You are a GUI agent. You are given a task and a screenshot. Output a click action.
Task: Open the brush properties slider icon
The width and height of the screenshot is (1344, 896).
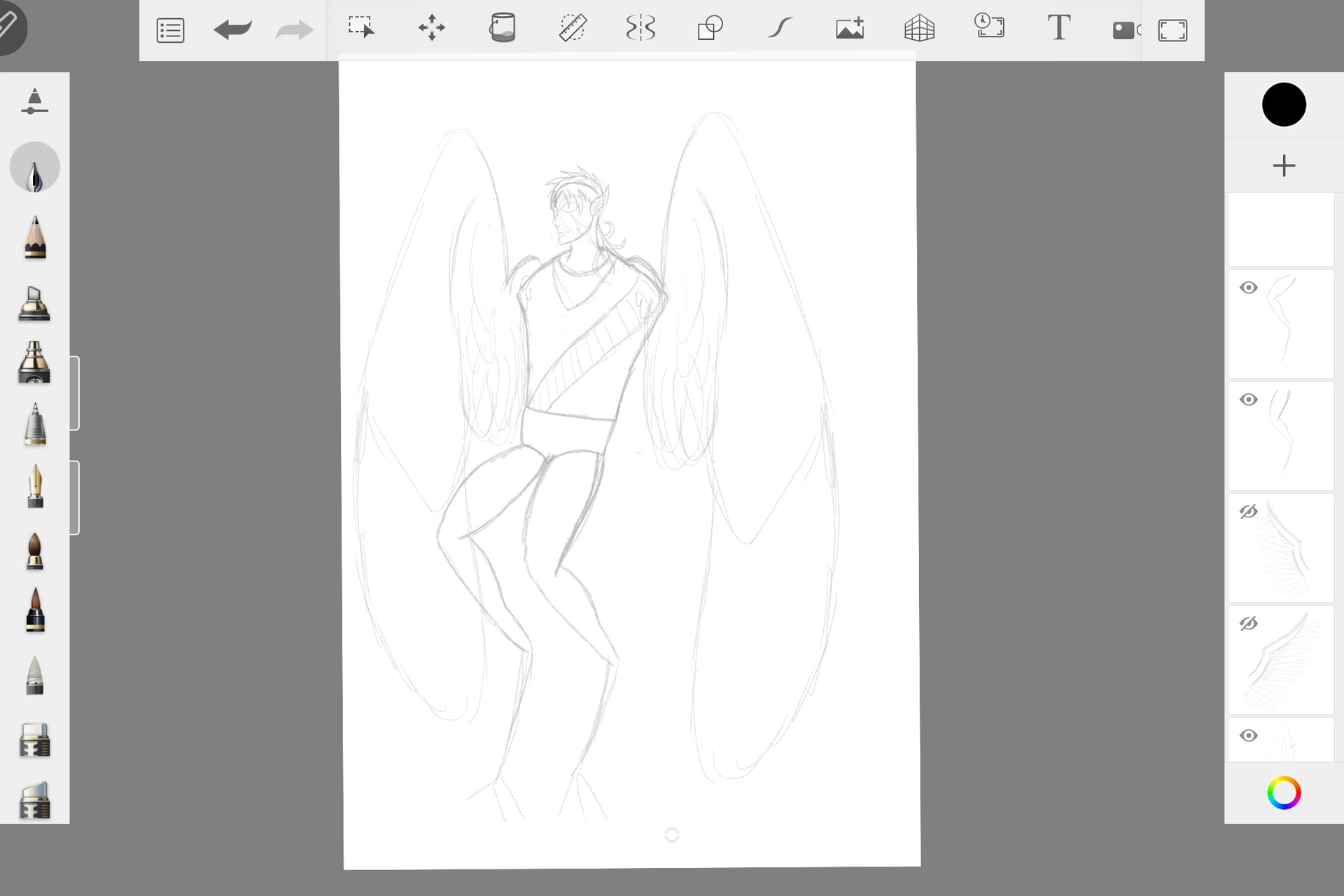(x=34, y=101)
